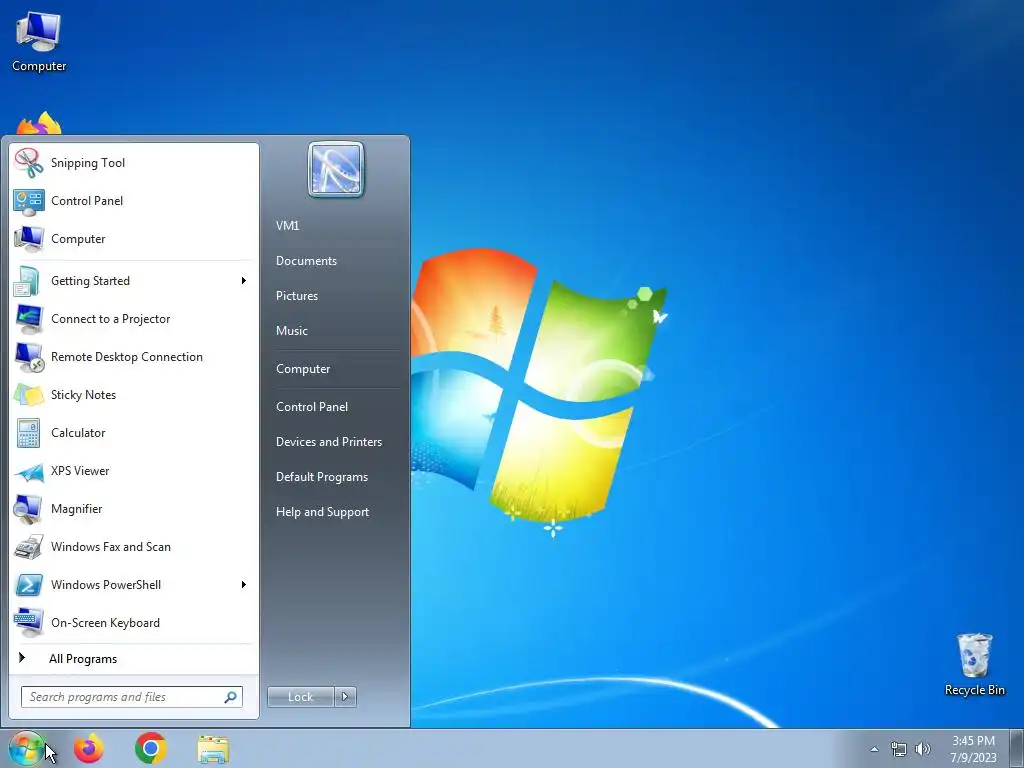Open Control Panel in right Start pane
Viewport: 1024px width, 768px height.
[312, 407]
